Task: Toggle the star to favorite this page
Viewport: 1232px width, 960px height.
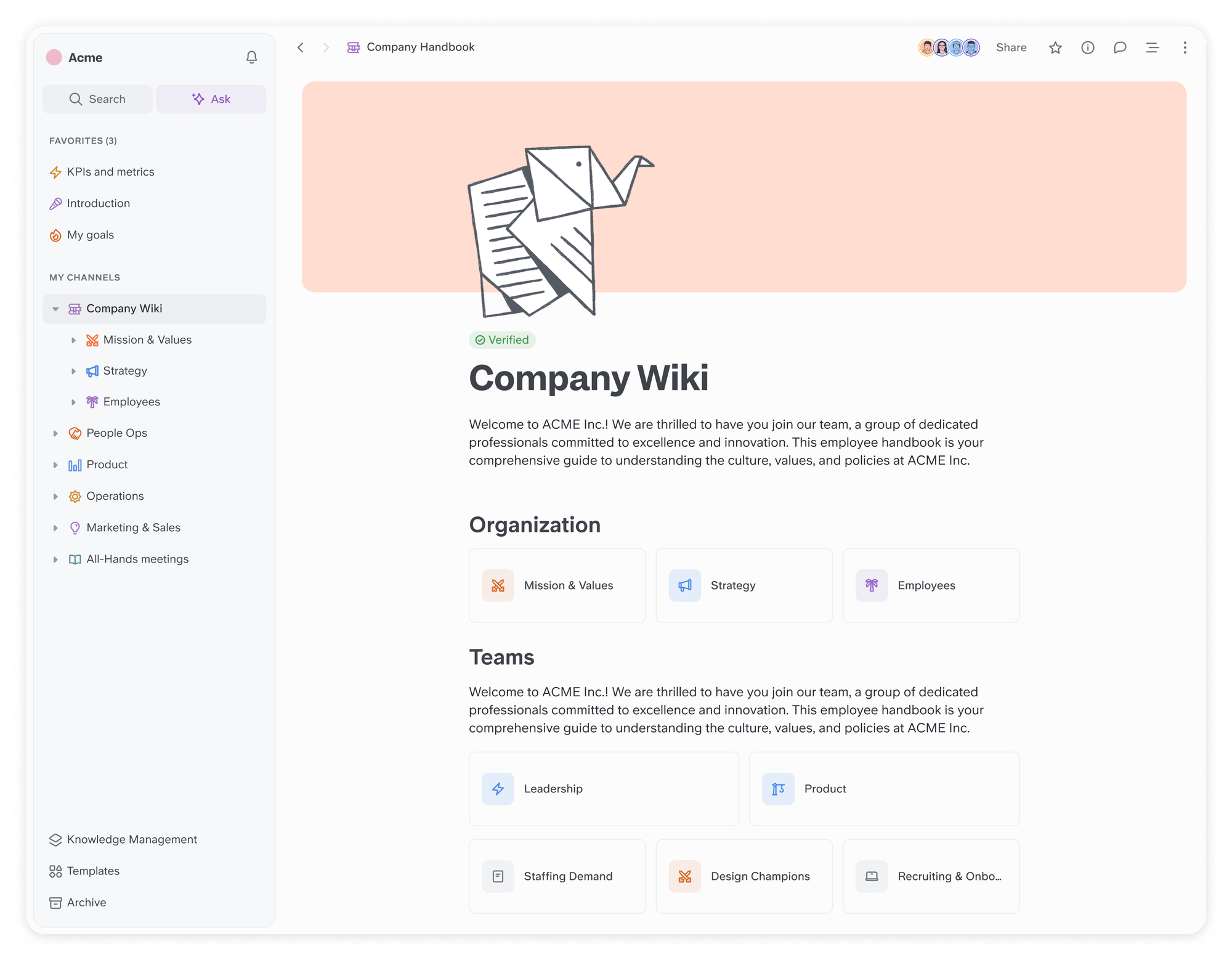Action: coord(1055,47)
